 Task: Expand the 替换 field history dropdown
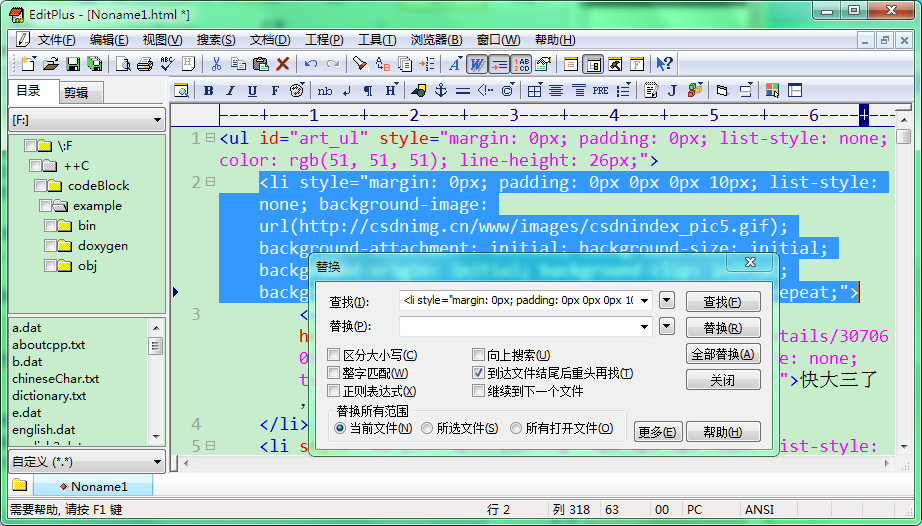(645, 326)
